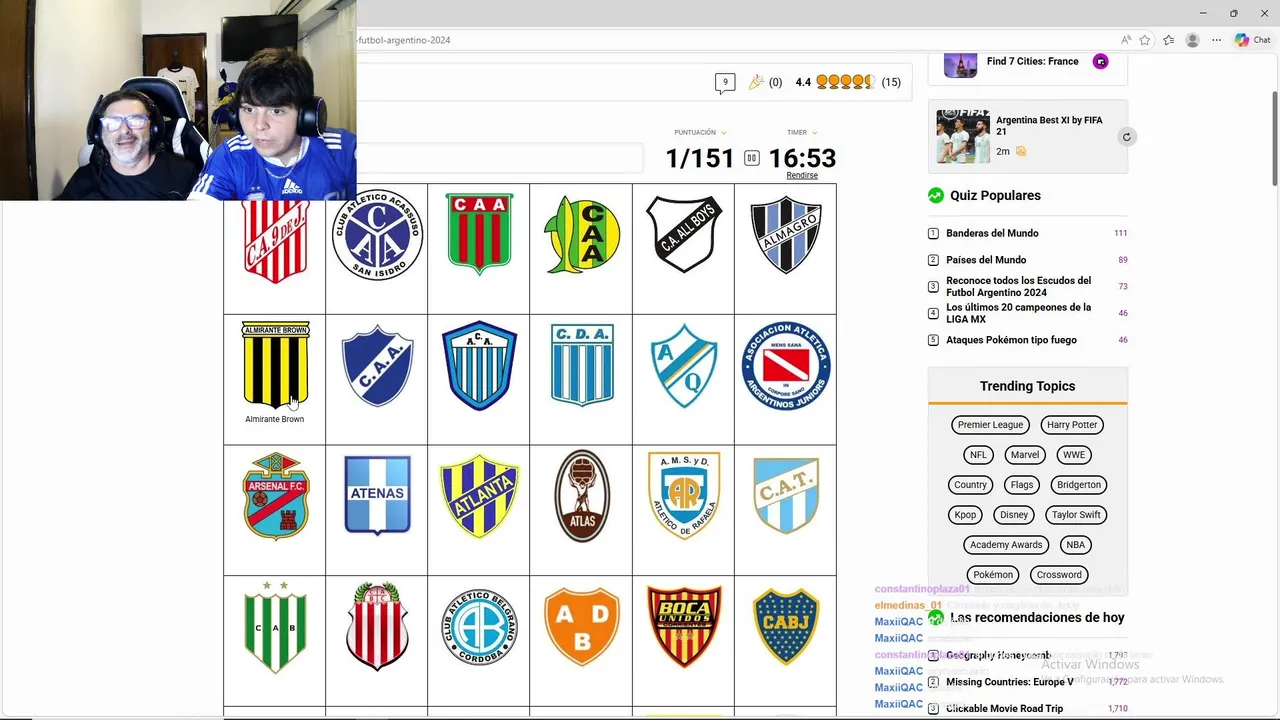This screenshot has height=720, width=1280.
Task: Select the WWE trending topic
Action: pyautogui.click(x=1074, y=455)
